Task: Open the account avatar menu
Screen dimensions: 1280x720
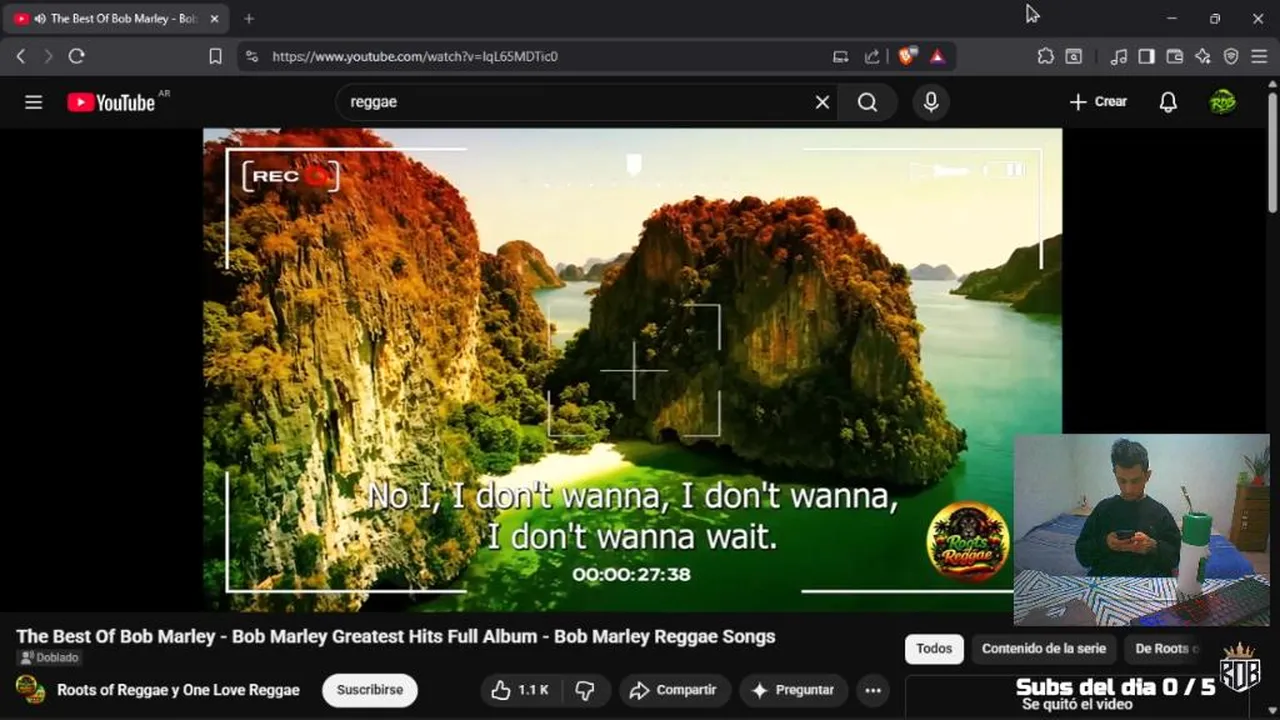Action: pyautogui.click(x=1222, y=102)
